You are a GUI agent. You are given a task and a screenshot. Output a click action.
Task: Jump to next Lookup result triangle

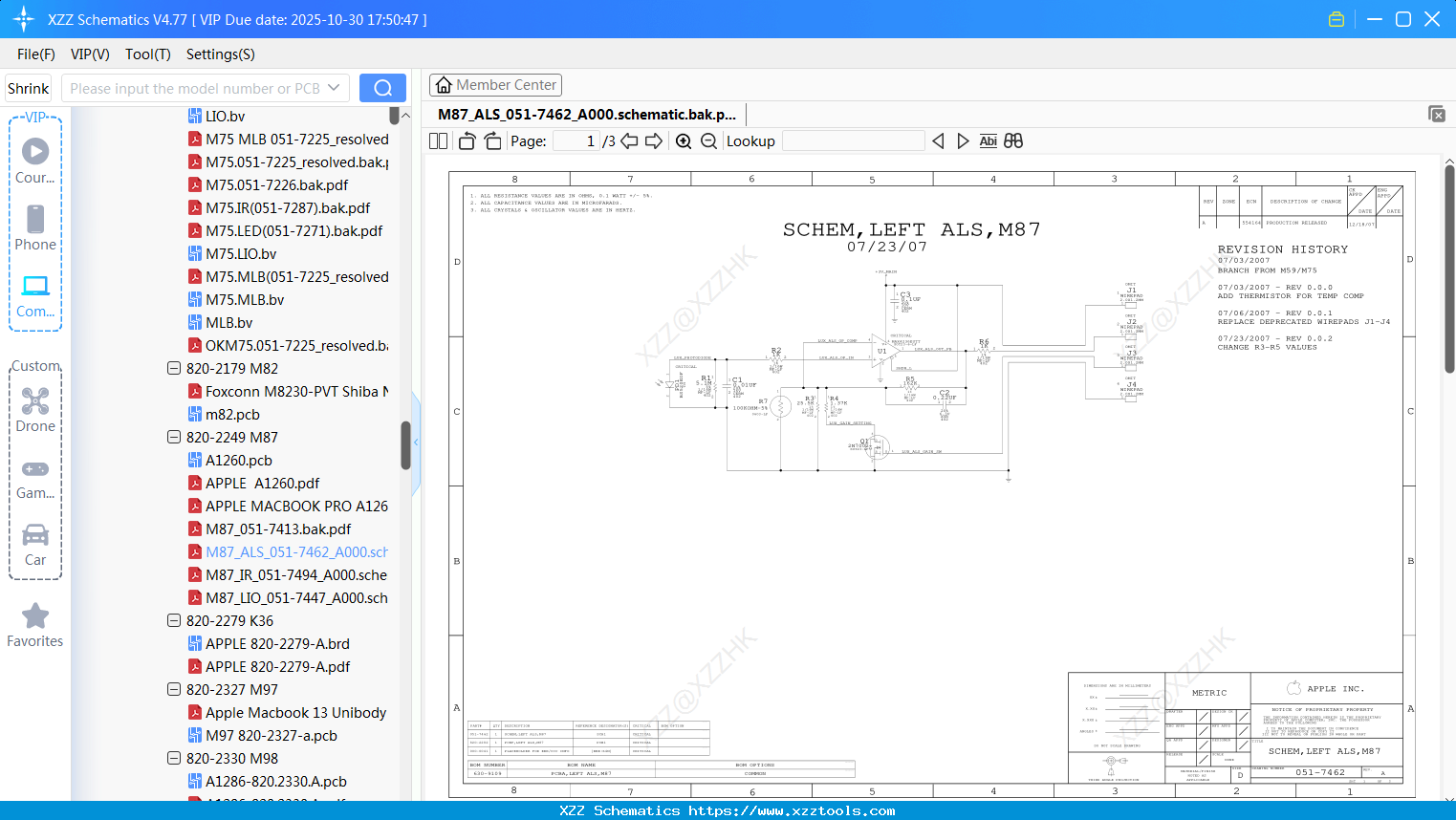963,141
